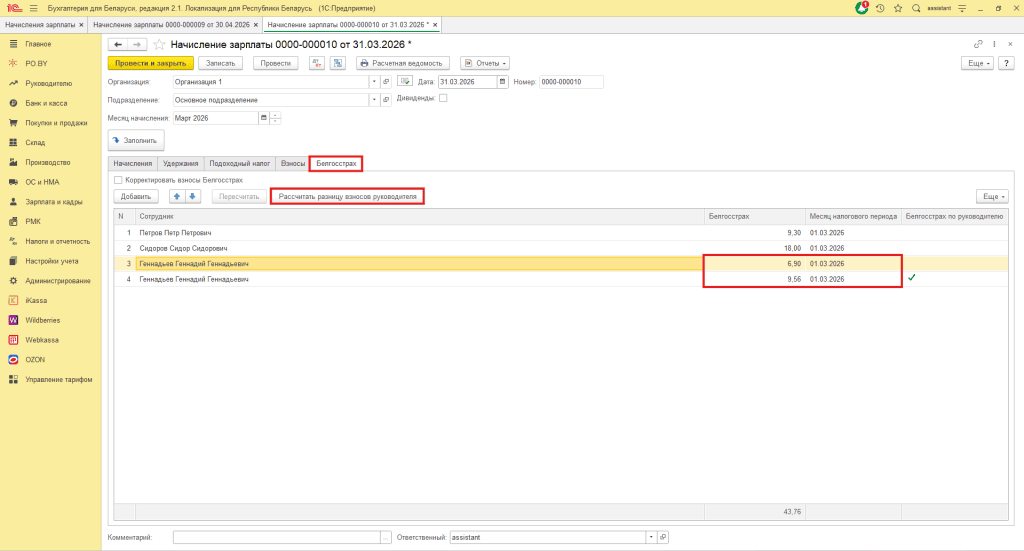Image resolution: width=1024 pixels, height=551 pixels.
Task: Move row down with blue arrow
Action: (193, 197)
